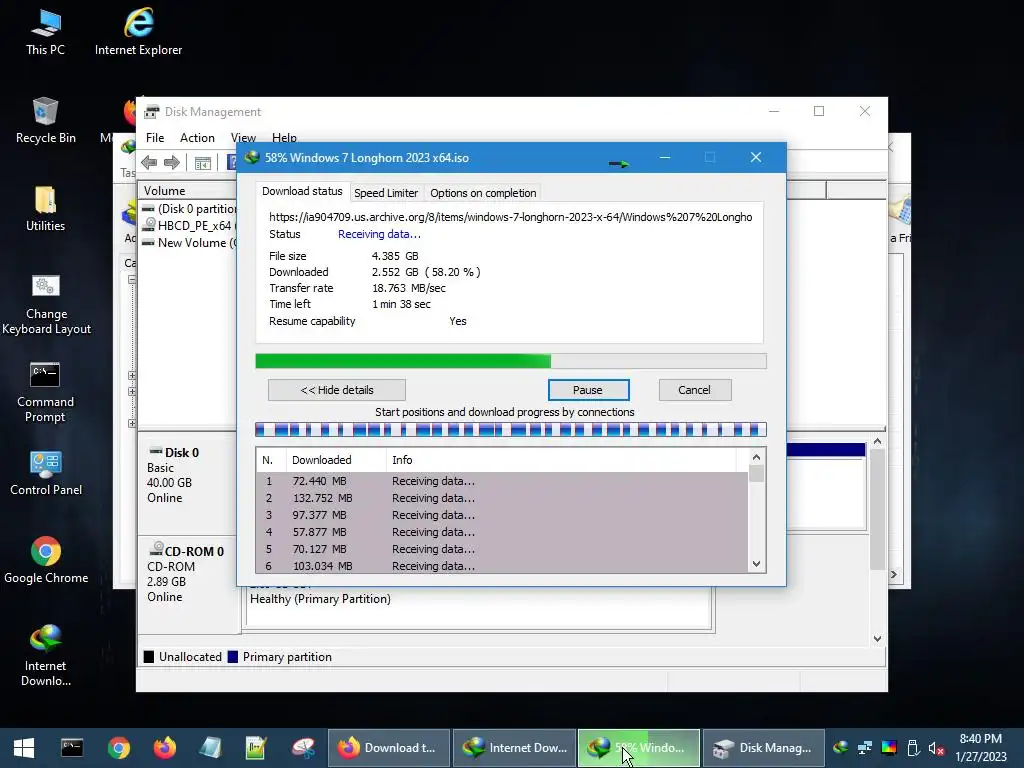Switch to the Speed Limiter tab

386,193
